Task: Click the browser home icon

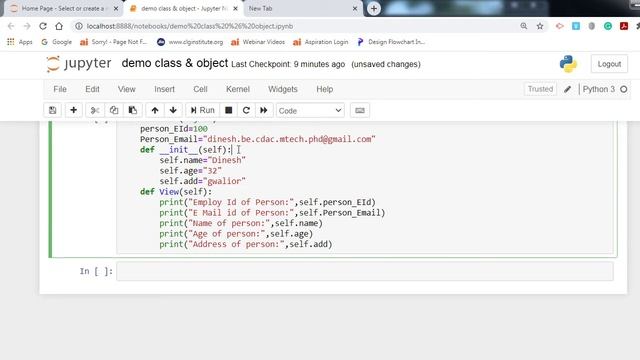Action: coord(59,26)
